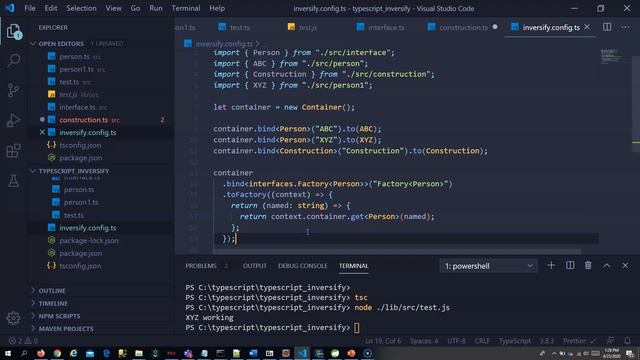Switch to the interface.ts editor tab

pyautogui.click(x=386, y=27)
